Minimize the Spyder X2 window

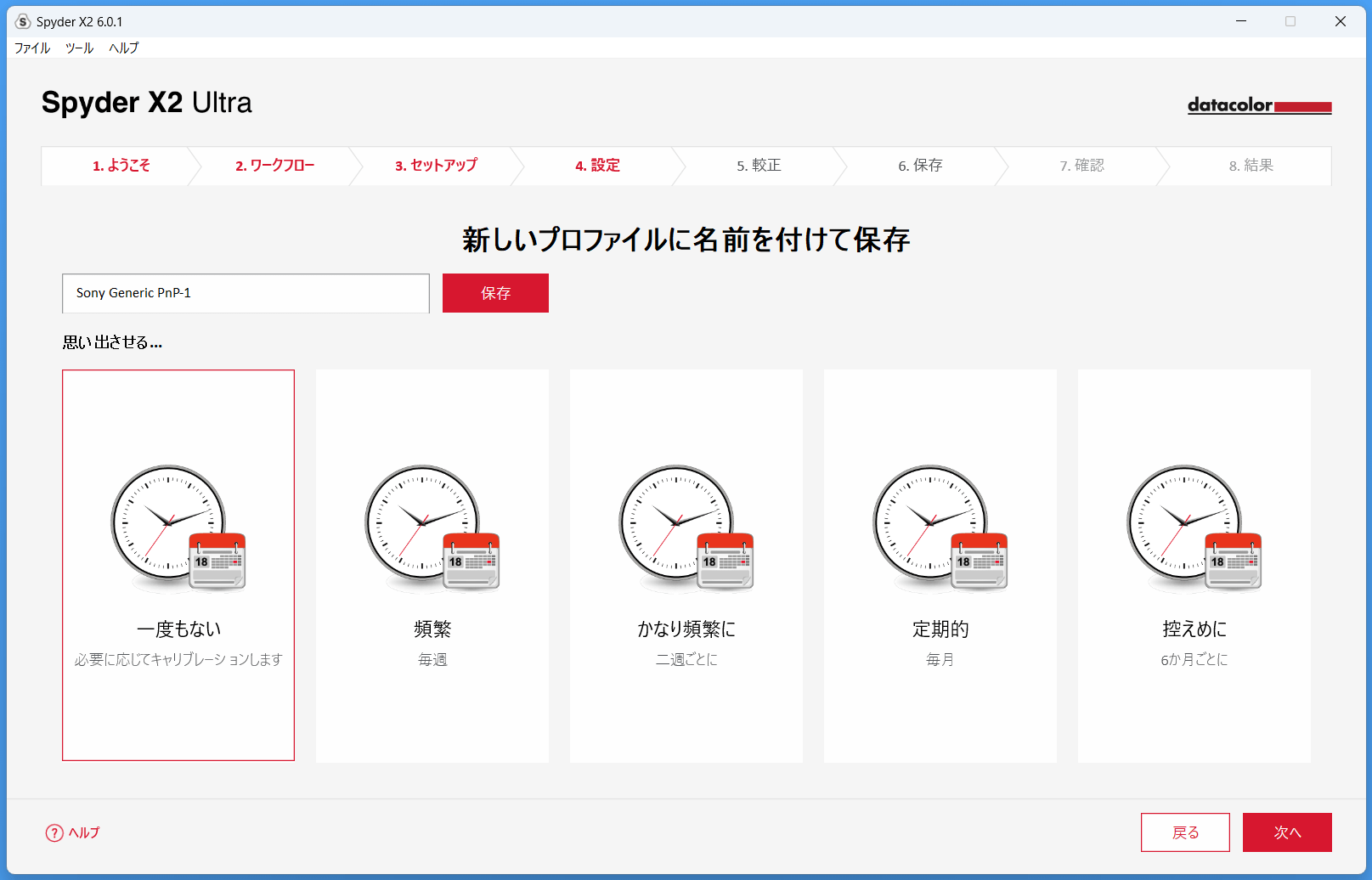click(x=1241, y=21)
